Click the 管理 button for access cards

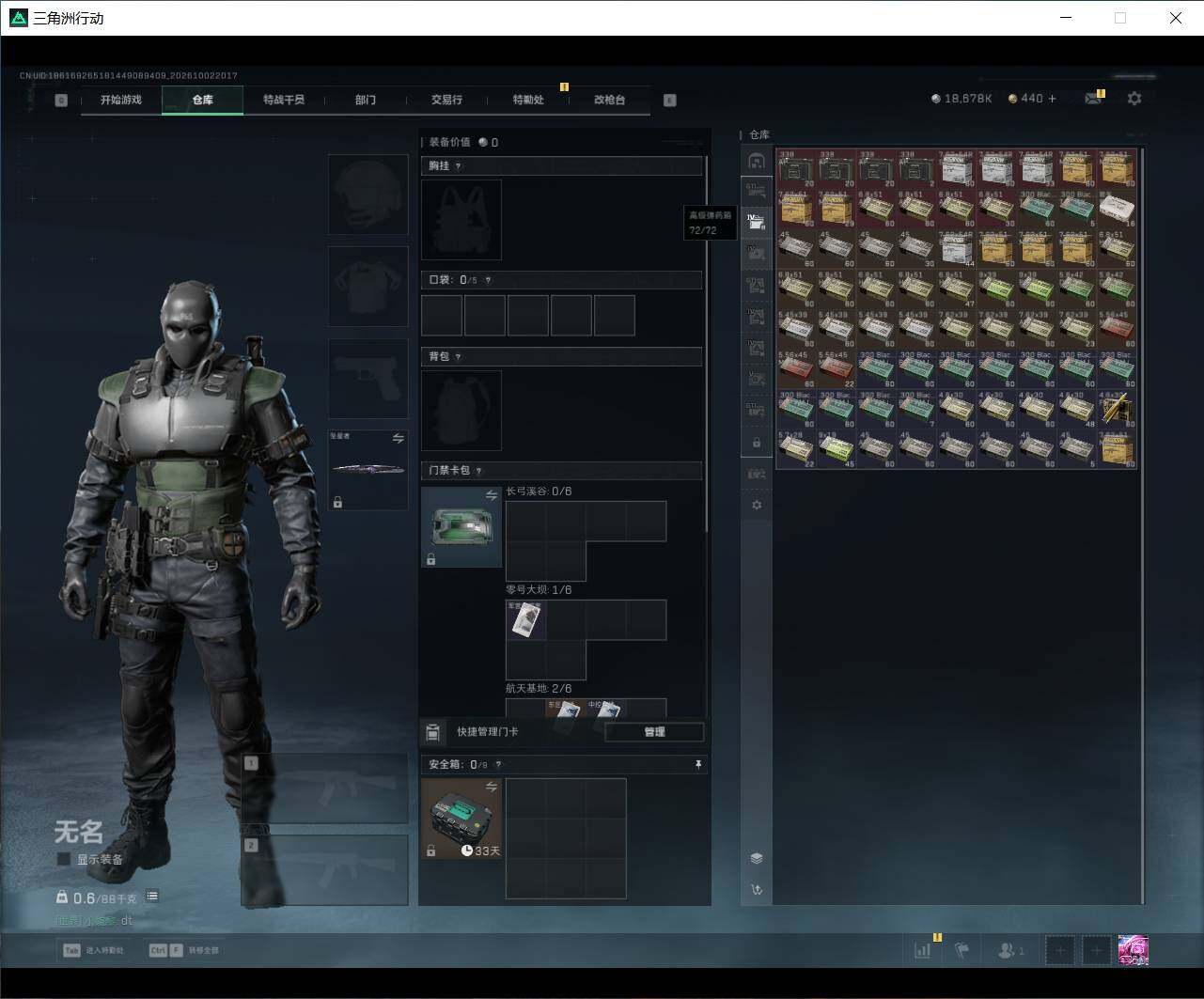click(x=654, y=732)
